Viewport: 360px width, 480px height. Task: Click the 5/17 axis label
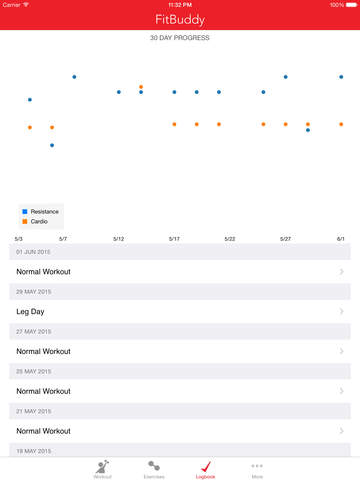coord(174,239)
